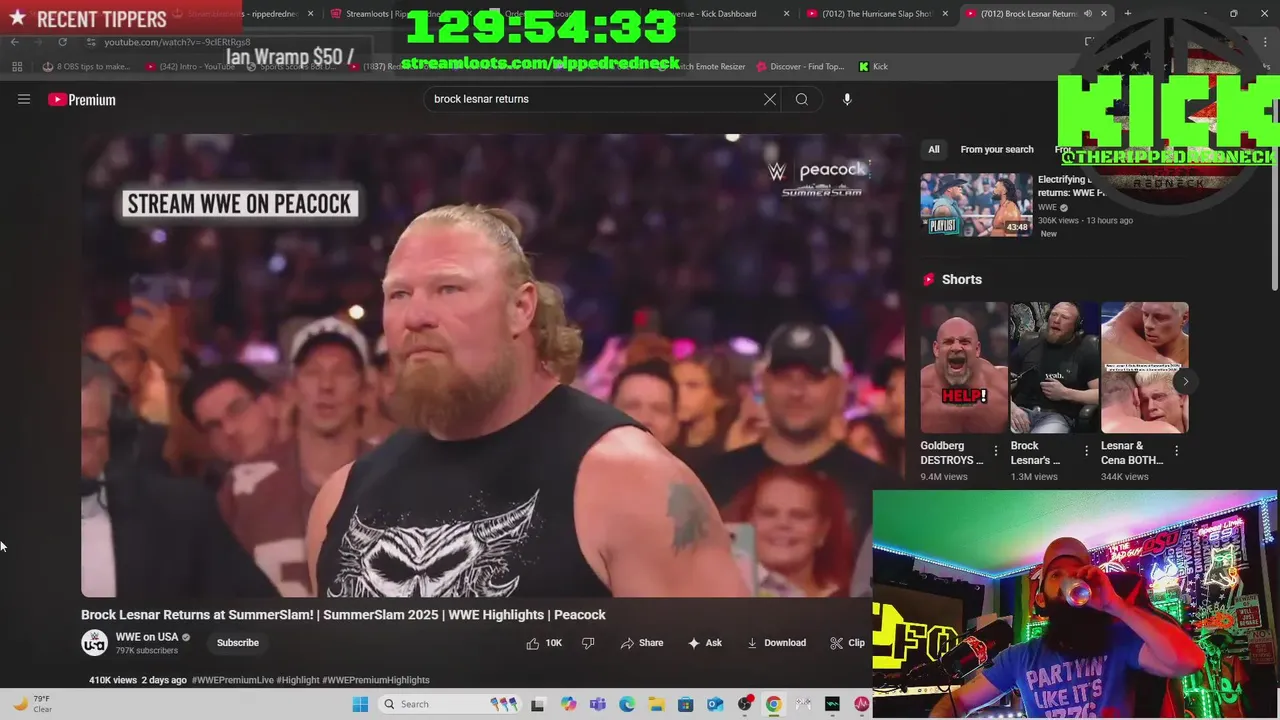The width and height of the screenshot is (1280, 720).
Task: Clear the search box with X icon
Action: (x=770, y=99)
